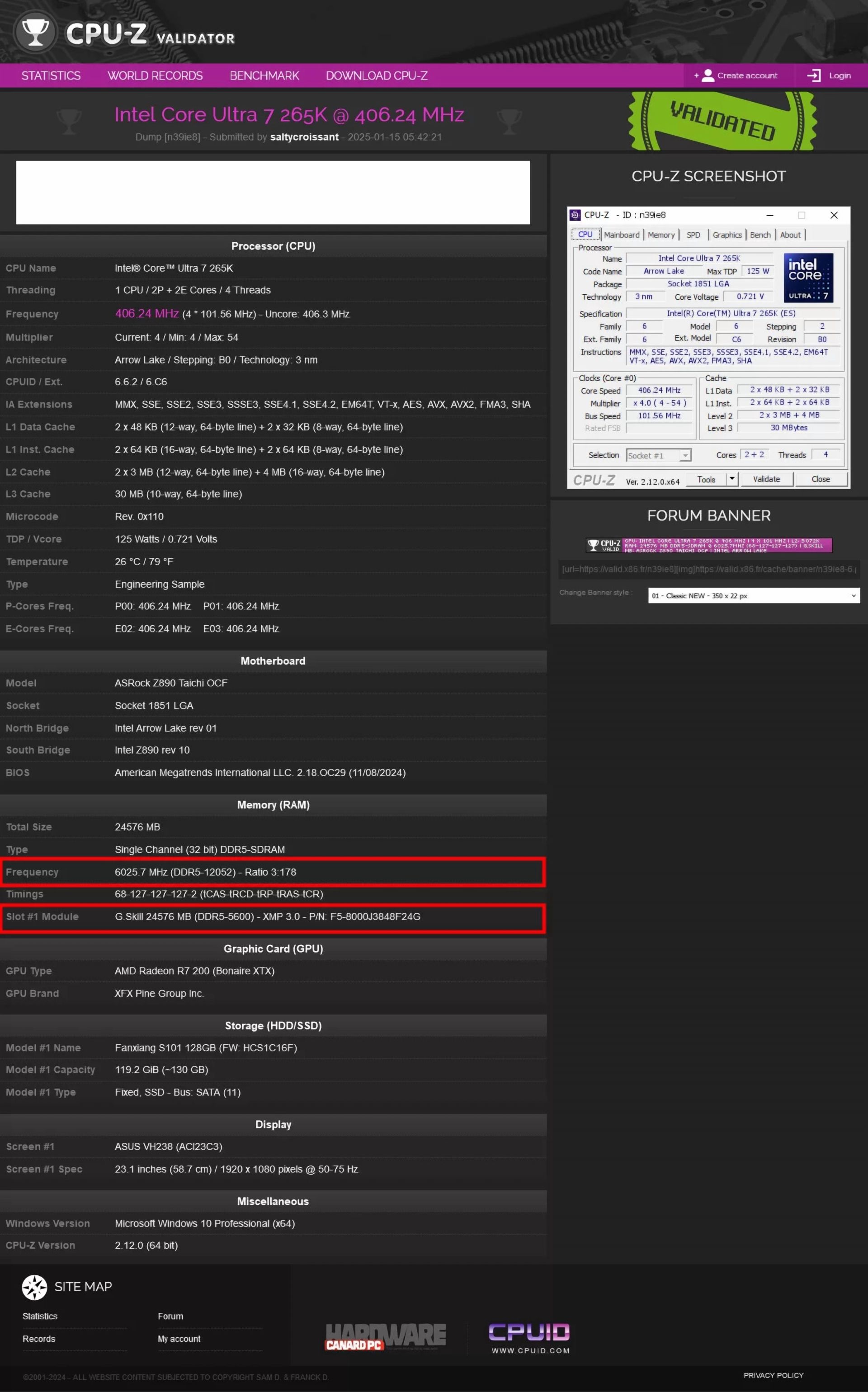Select the SPD tab in CPU-Z window
The height and width of the screenshot is (1392, 868).
coord(693,235)
